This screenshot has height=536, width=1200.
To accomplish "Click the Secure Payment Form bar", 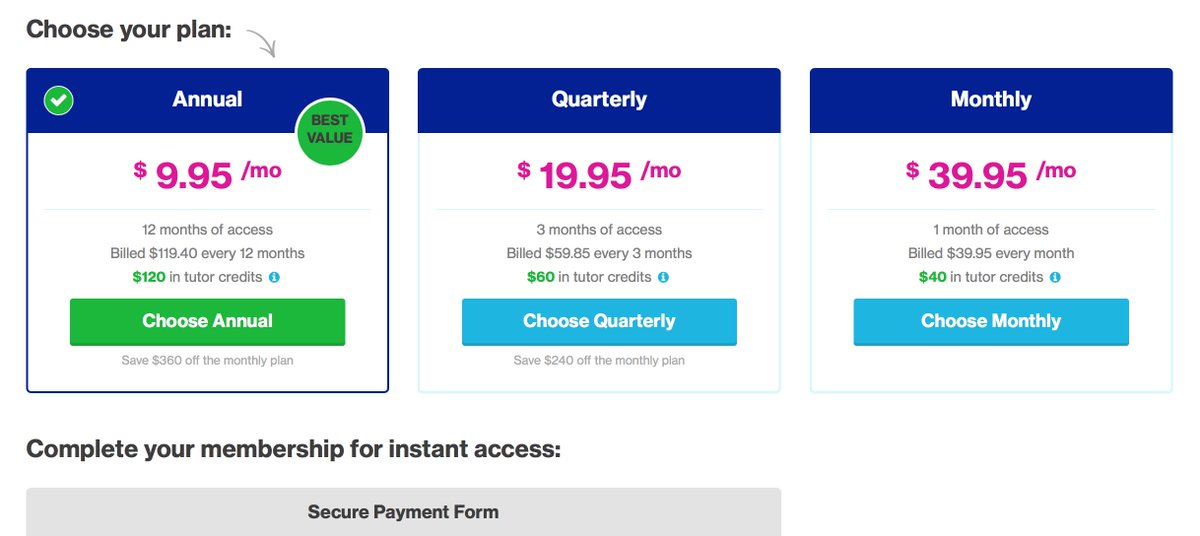I will pos(403,512).
